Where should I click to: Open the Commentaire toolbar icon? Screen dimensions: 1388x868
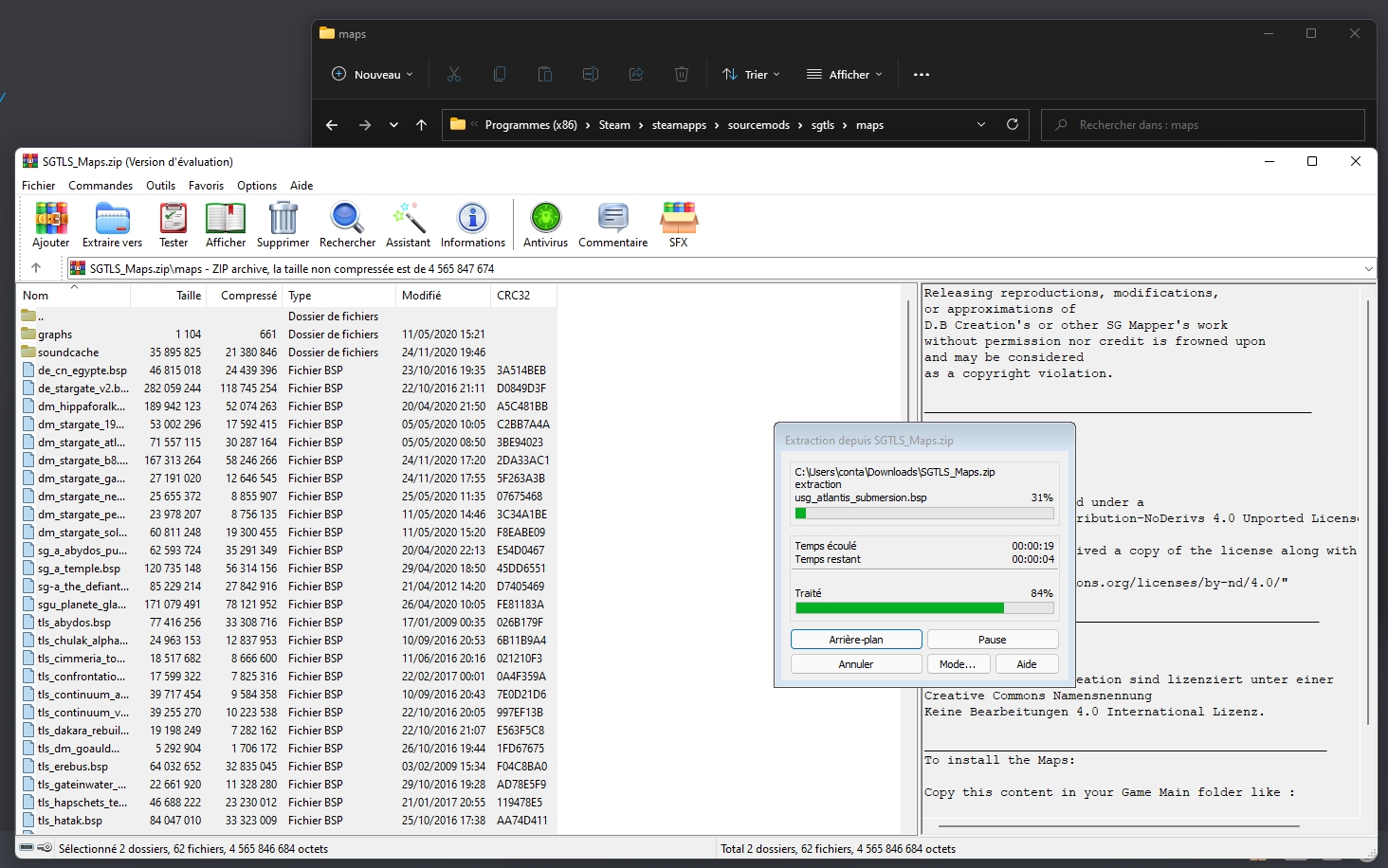(612, 225)
